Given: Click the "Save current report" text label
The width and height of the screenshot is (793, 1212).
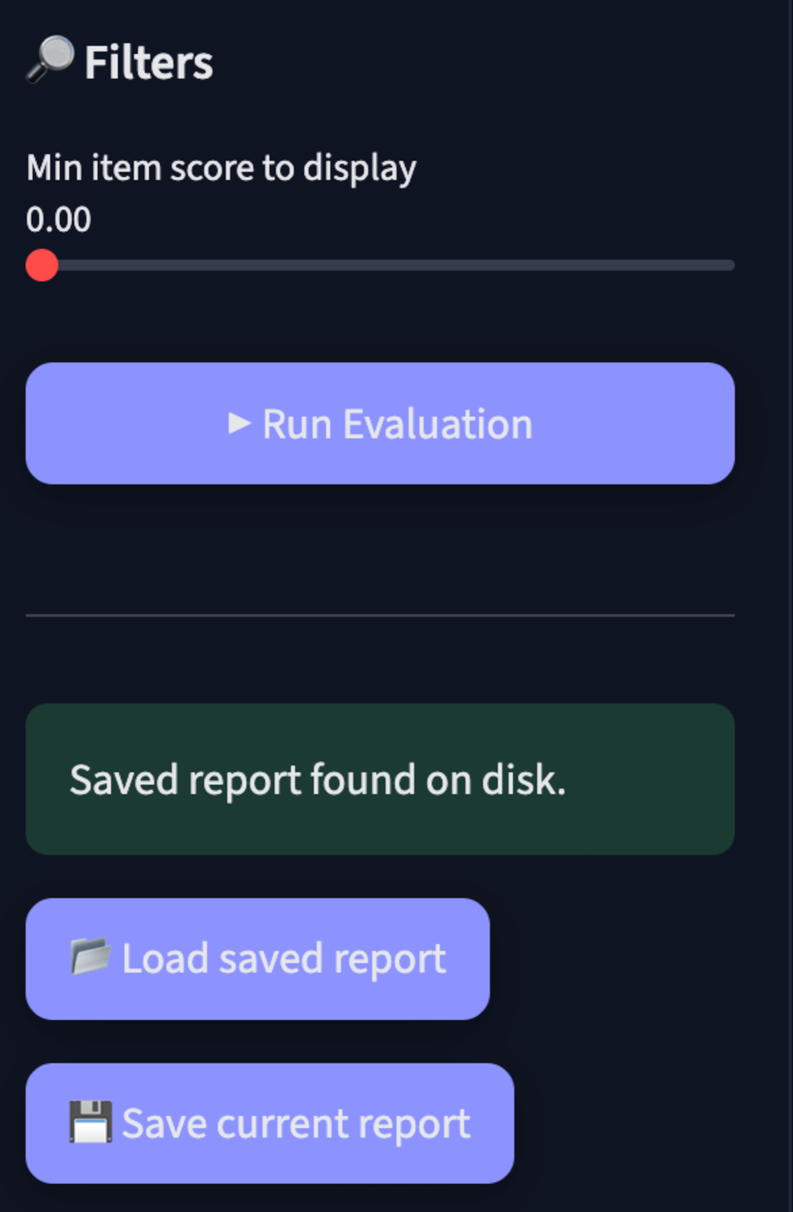Looking at the screenshot, I should point(296,1123).
